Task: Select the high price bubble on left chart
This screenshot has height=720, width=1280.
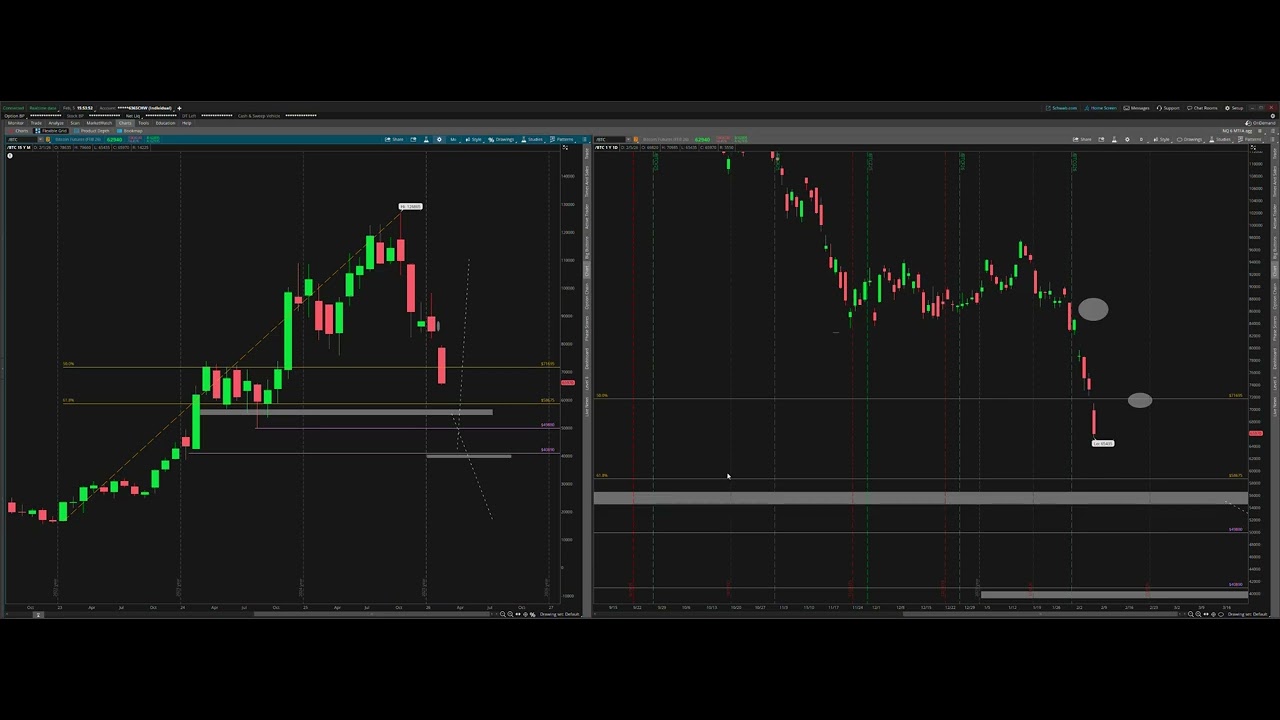Action: click(x=411, y=206)
